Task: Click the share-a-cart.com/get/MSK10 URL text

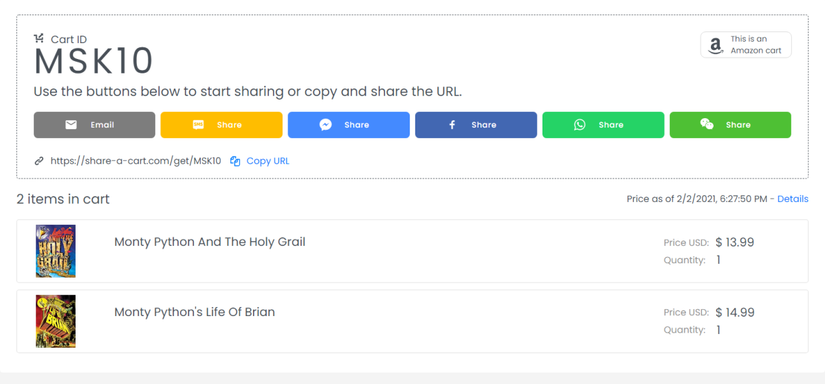Action: coord(136,161)
